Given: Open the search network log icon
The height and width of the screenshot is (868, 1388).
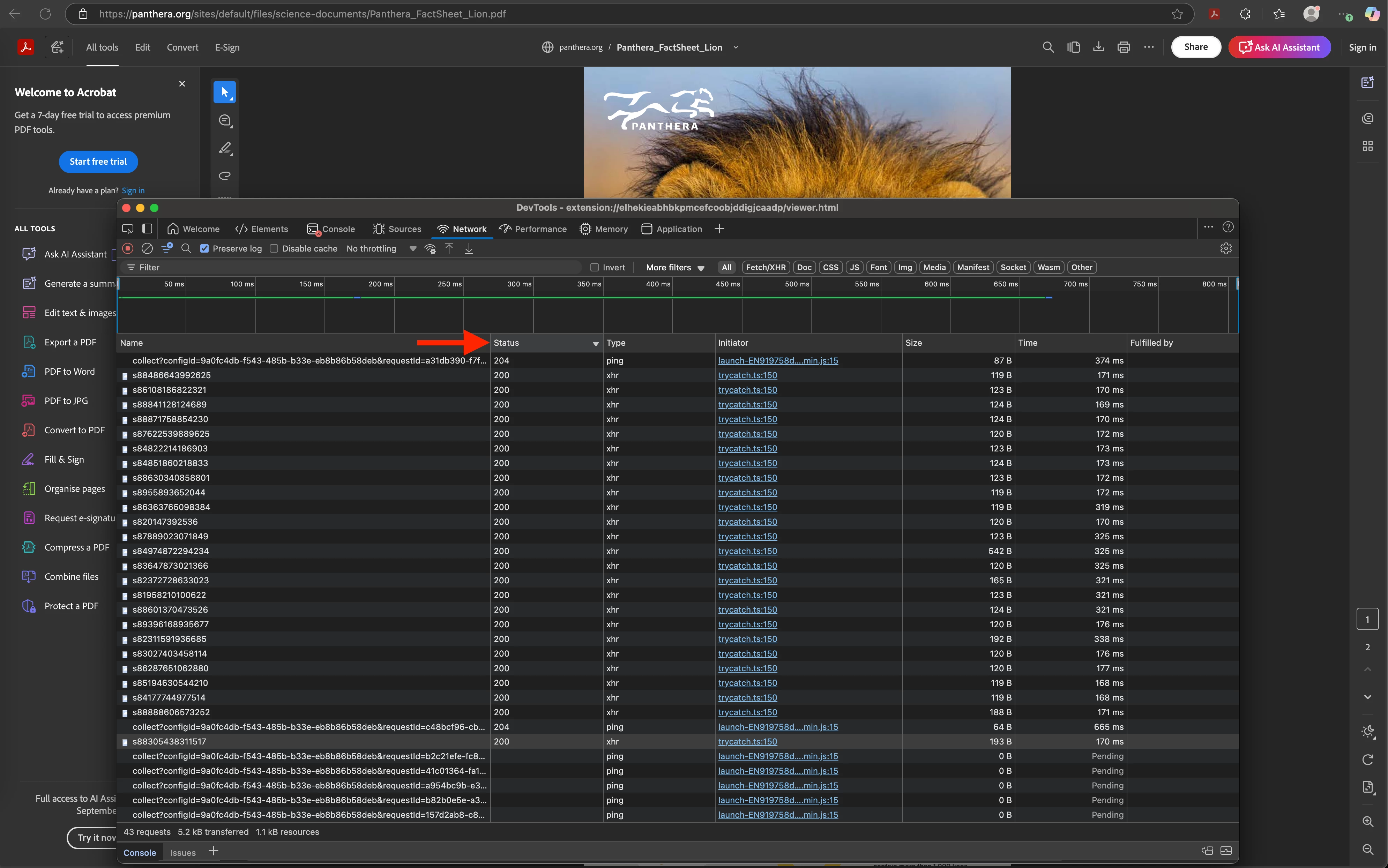Looking at the screenshot, I should coord(186,249).
